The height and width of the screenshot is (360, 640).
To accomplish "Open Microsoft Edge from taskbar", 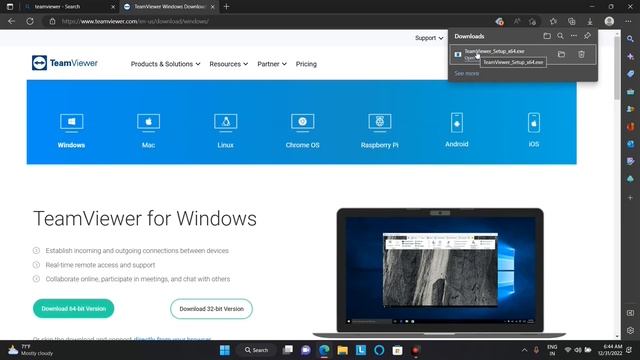I will point(324,350).
